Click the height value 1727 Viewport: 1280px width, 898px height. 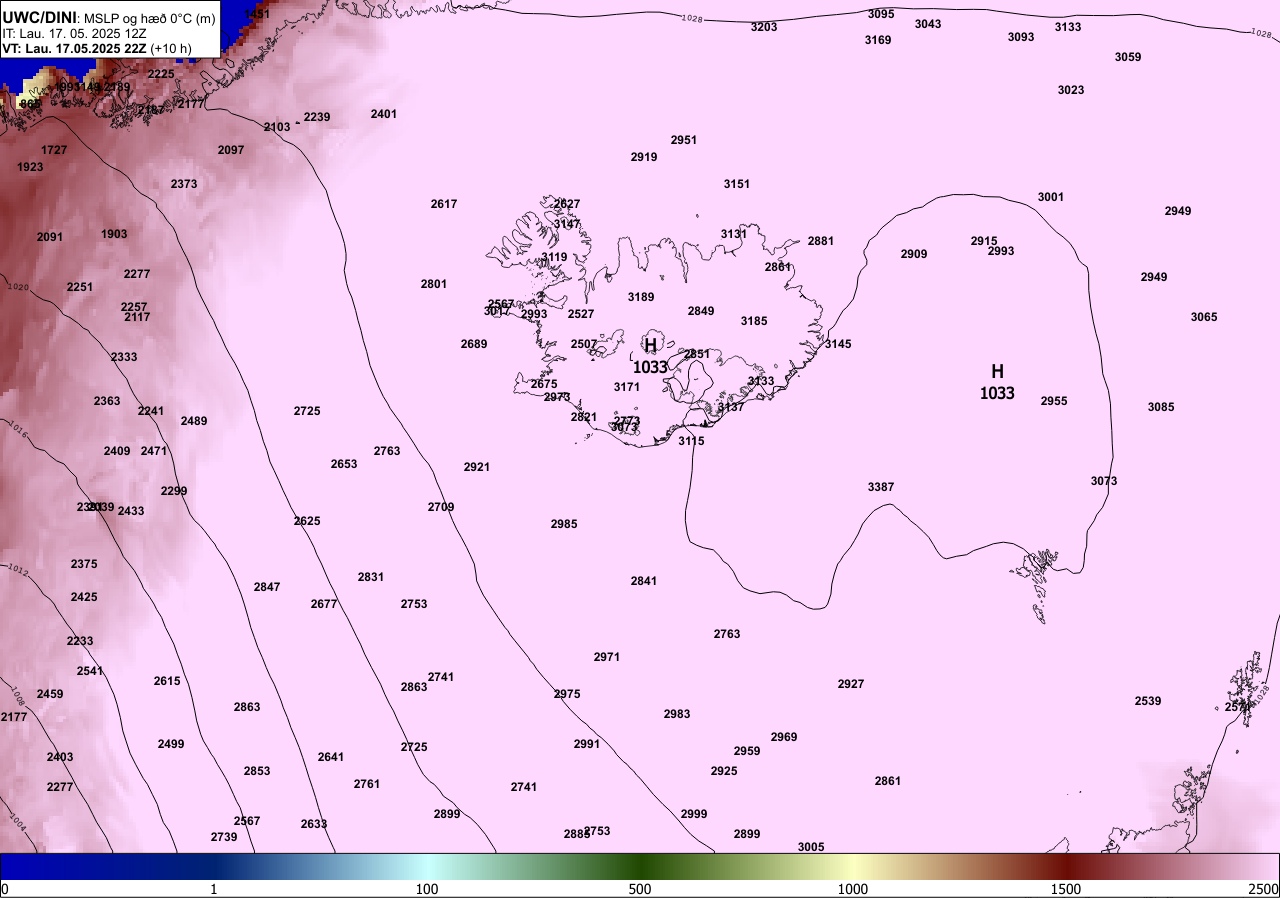[x=54, y=150]
